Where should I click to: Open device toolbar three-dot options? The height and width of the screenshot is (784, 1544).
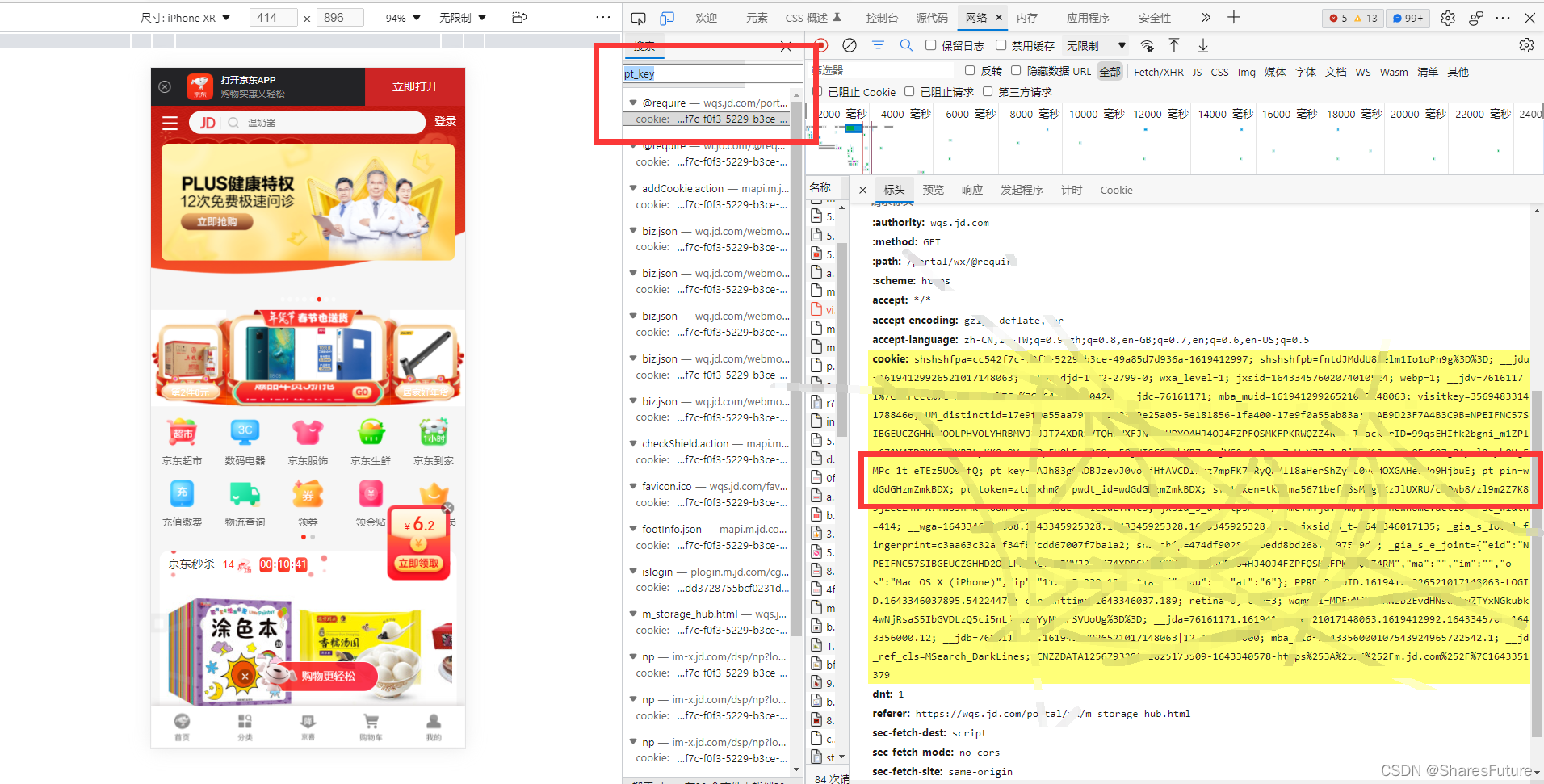[603, 17]
